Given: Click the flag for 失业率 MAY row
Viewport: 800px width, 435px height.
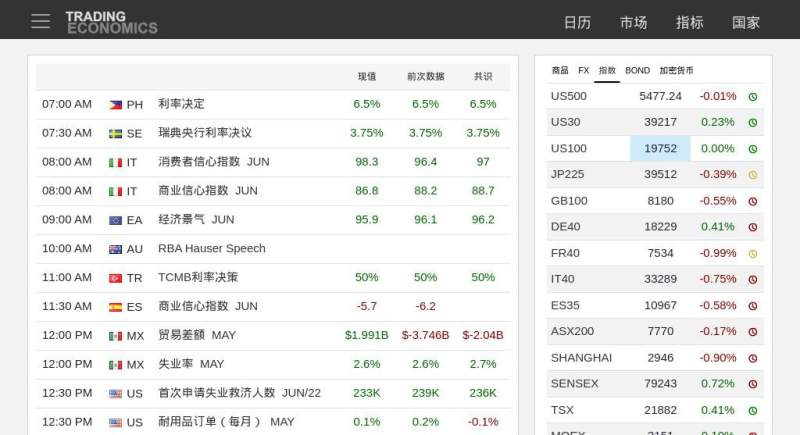Looking at the screenshot, I should coord(115,365).
